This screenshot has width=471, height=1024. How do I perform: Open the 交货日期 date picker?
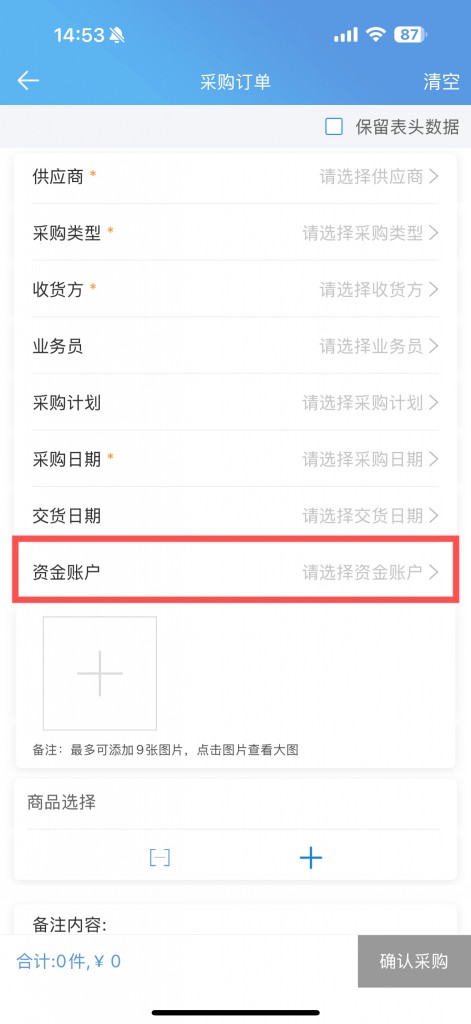coord(235,515)
